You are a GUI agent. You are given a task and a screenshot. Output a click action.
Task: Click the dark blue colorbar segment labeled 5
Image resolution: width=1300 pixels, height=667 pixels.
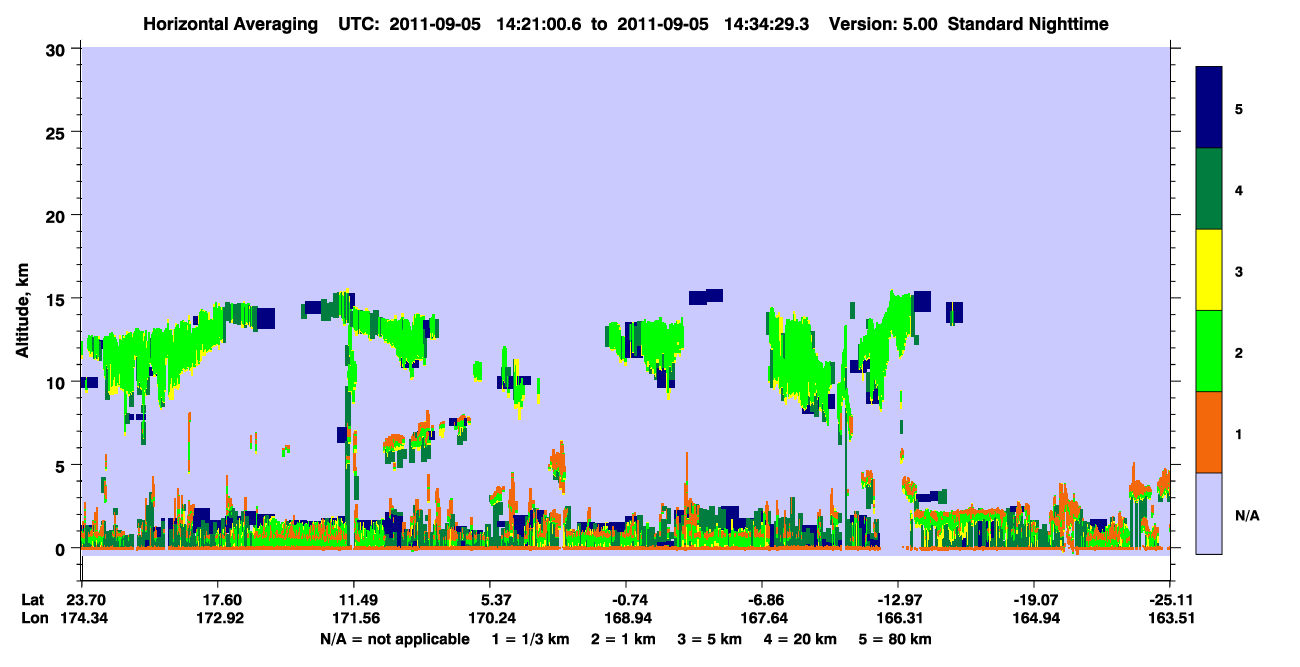[1210, 108]
